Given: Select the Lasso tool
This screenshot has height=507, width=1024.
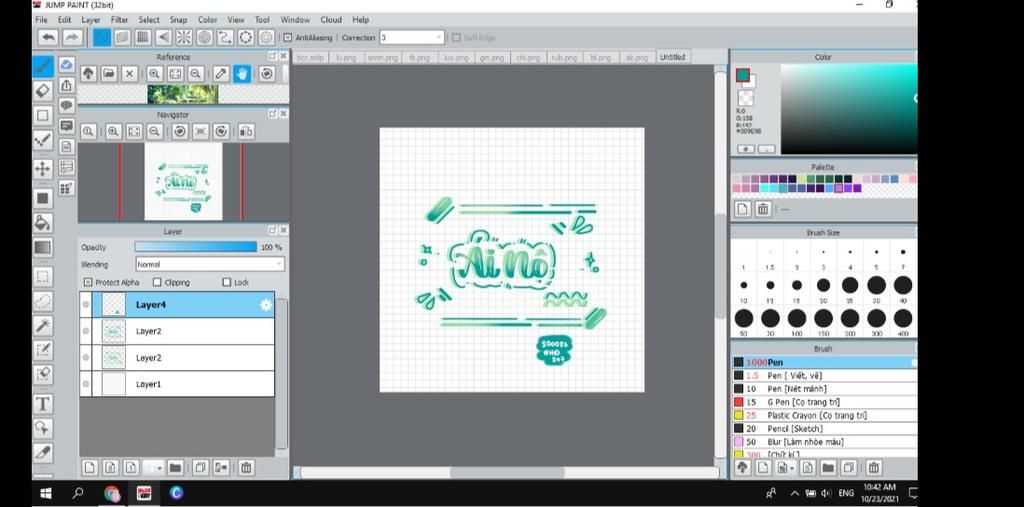Looking at the screenshot, I should tap(43, 301).
